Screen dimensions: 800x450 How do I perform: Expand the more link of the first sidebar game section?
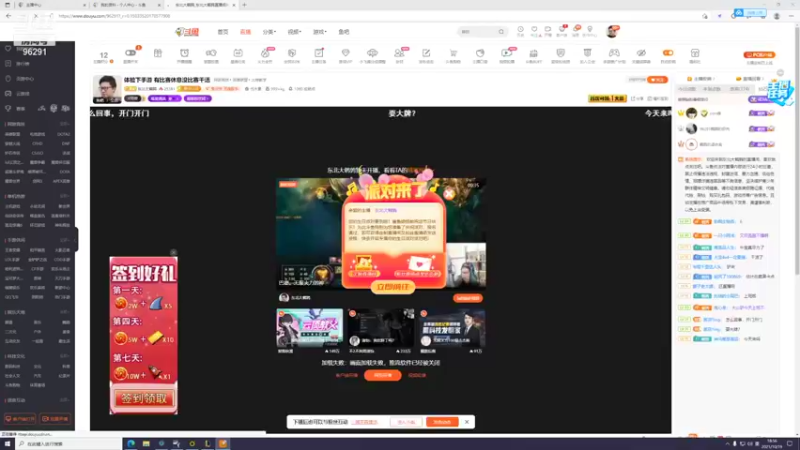pyautogui.click(x=64, y=124)
